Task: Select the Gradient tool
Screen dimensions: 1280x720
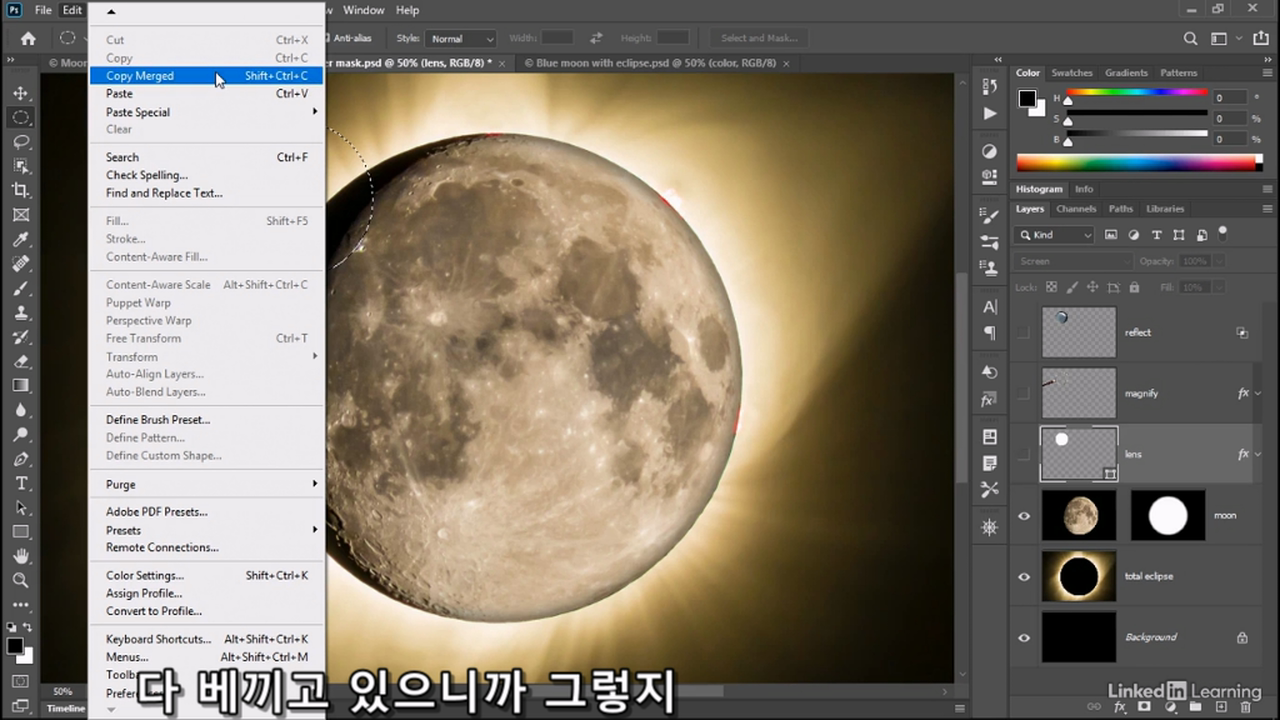Action: tap(21, 385)
